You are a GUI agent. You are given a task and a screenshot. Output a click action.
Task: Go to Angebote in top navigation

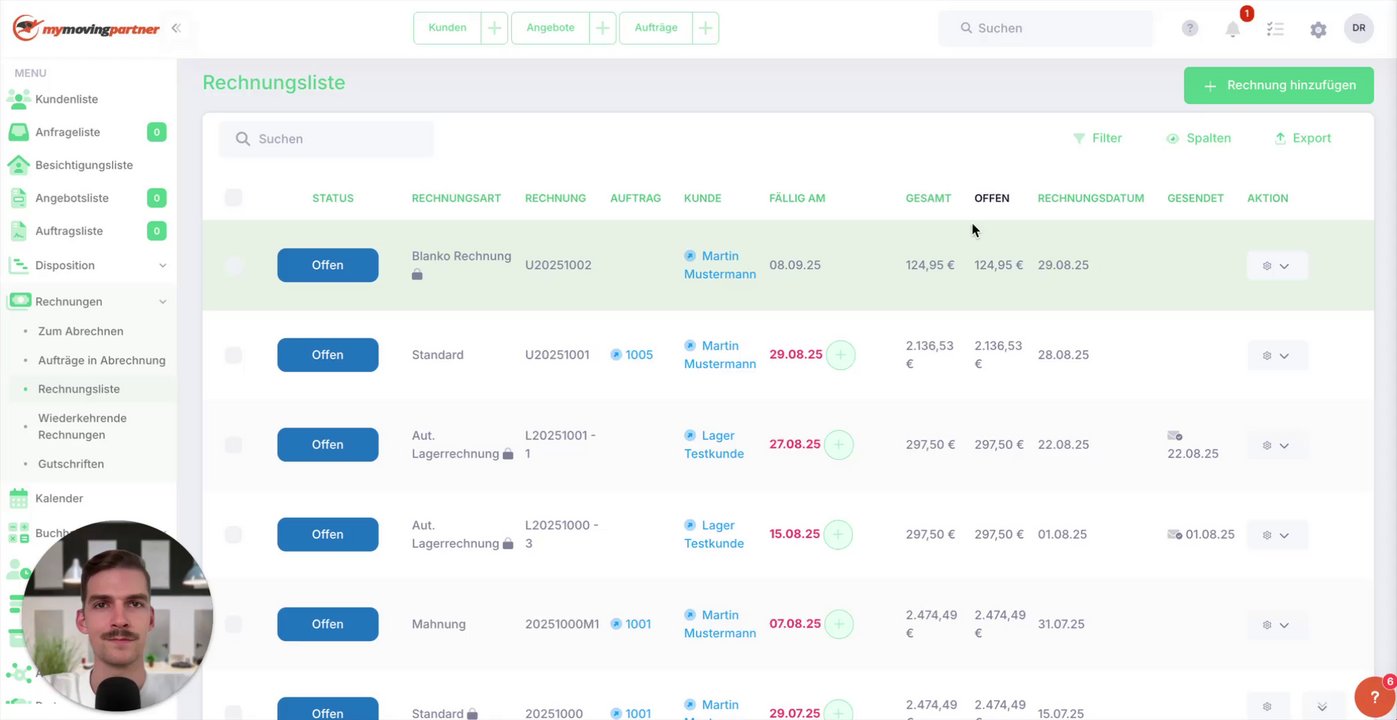click(x=551, y=28)
